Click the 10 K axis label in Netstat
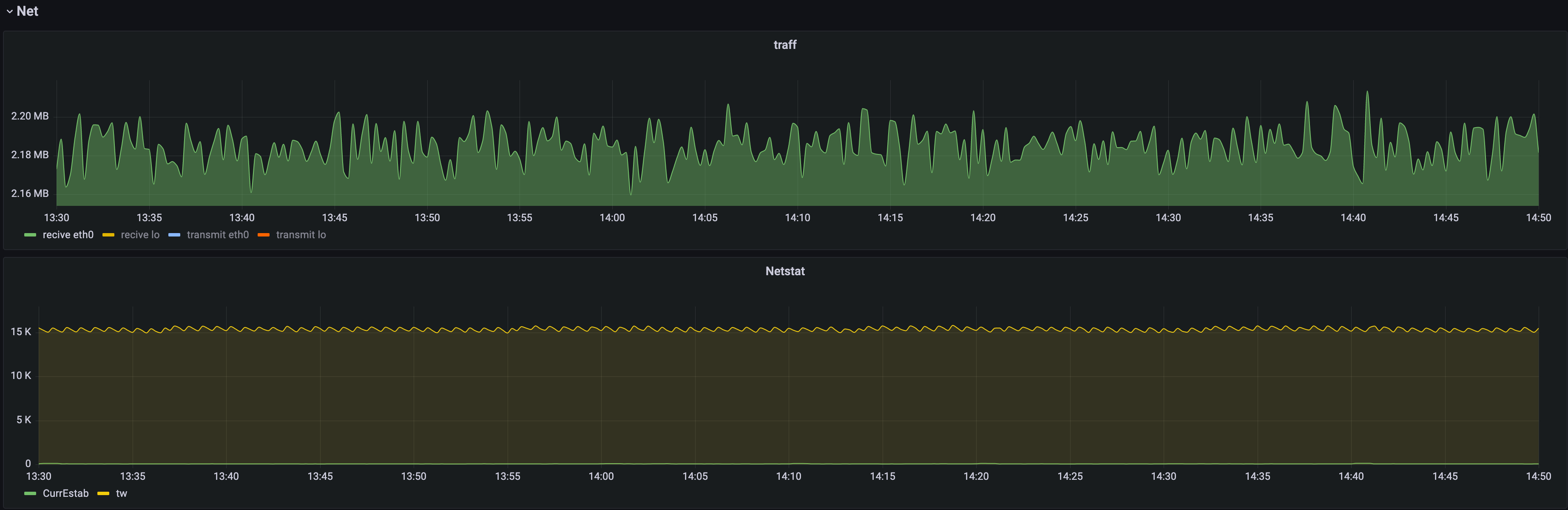 (x=21, y=375)
